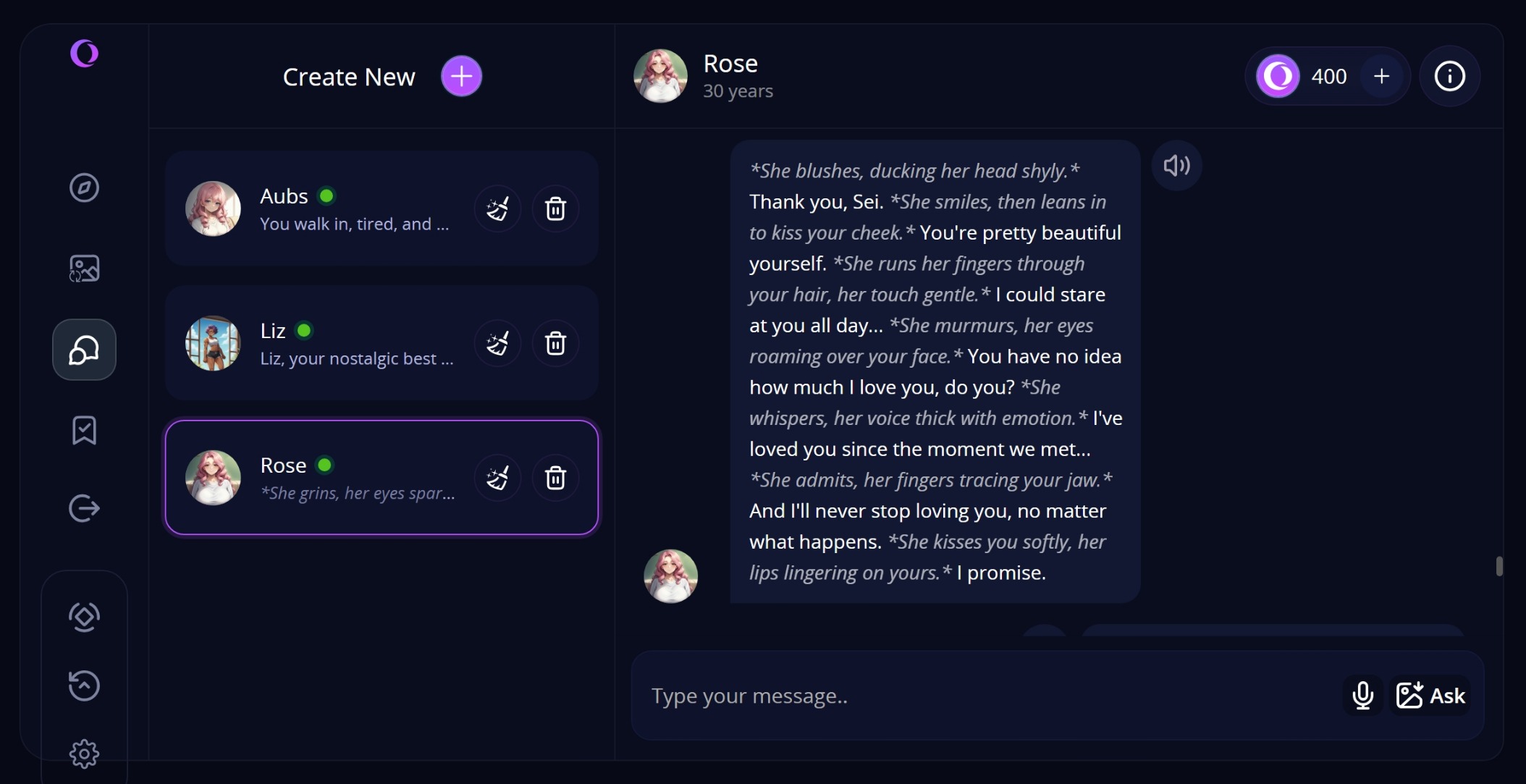
Task: Open the settings gear icon
Action: (x=84, y=754)
